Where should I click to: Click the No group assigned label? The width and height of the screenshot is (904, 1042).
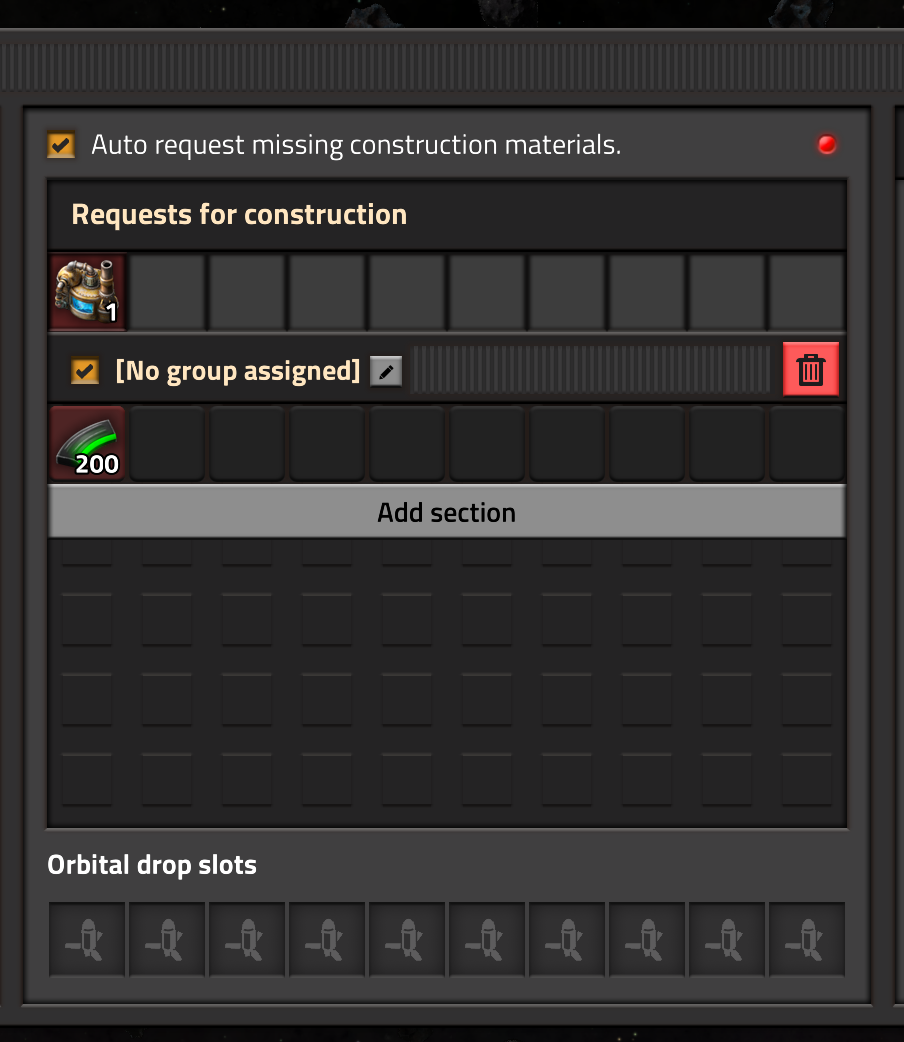[x=238, y=372]
